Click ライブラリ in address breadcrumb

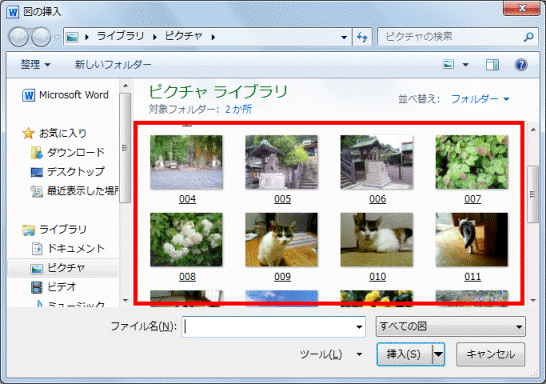[120, 36]
